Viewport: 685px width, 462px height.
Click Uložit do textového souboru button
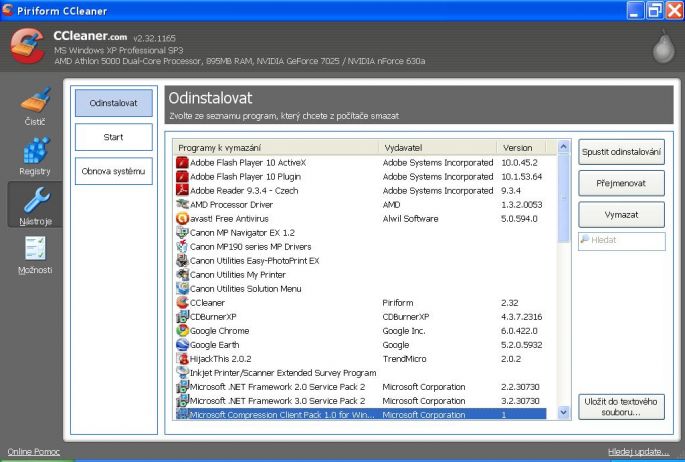[621, 407]
